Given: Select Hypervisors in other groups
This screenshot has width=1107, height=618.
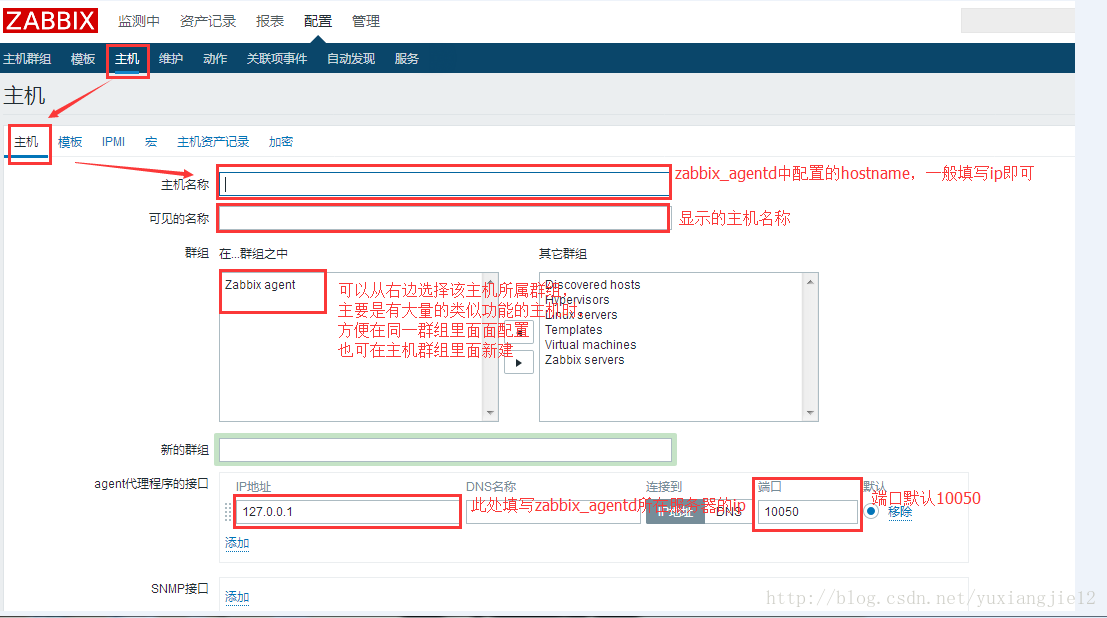Looking at the screenshot, I should [x=577, y=299].
